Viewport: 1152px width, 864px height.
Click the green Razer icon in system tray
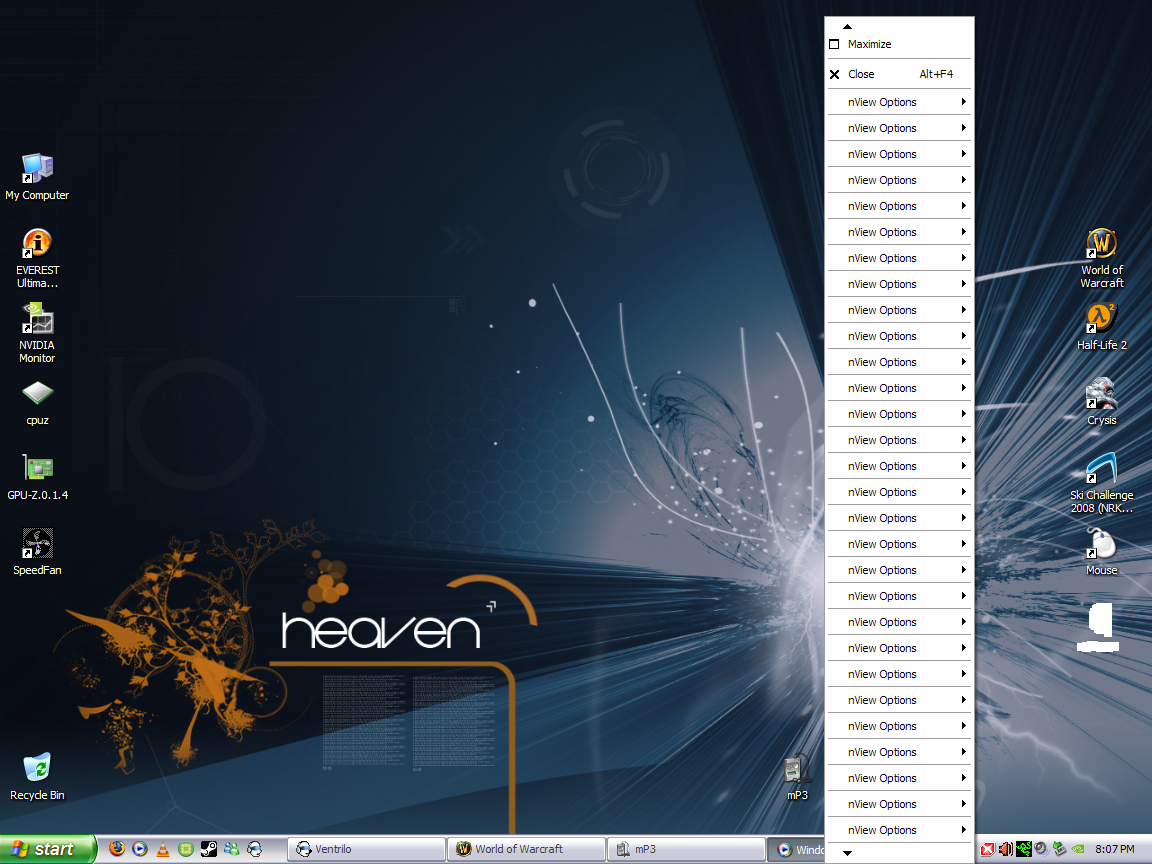pyautogui.click(x=1024, y=849)
